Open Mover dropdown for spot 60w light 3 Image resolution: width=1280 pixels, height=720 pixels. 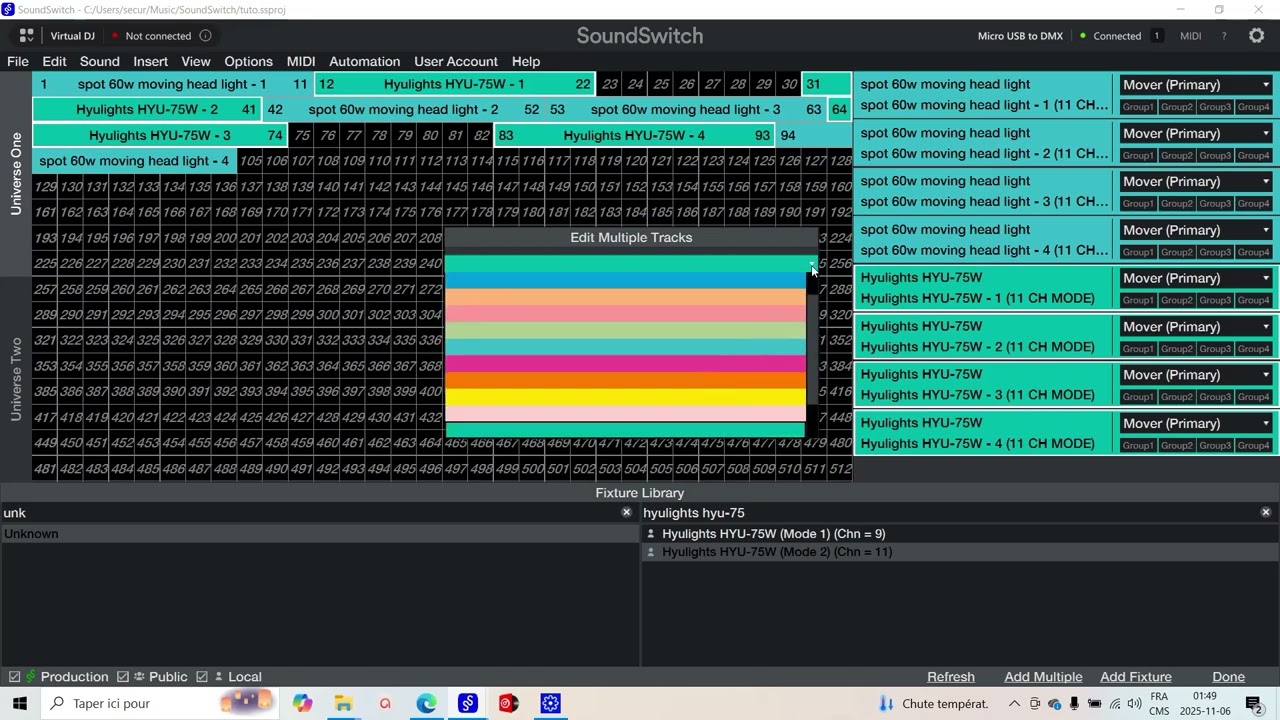[x=1196, y=182]
